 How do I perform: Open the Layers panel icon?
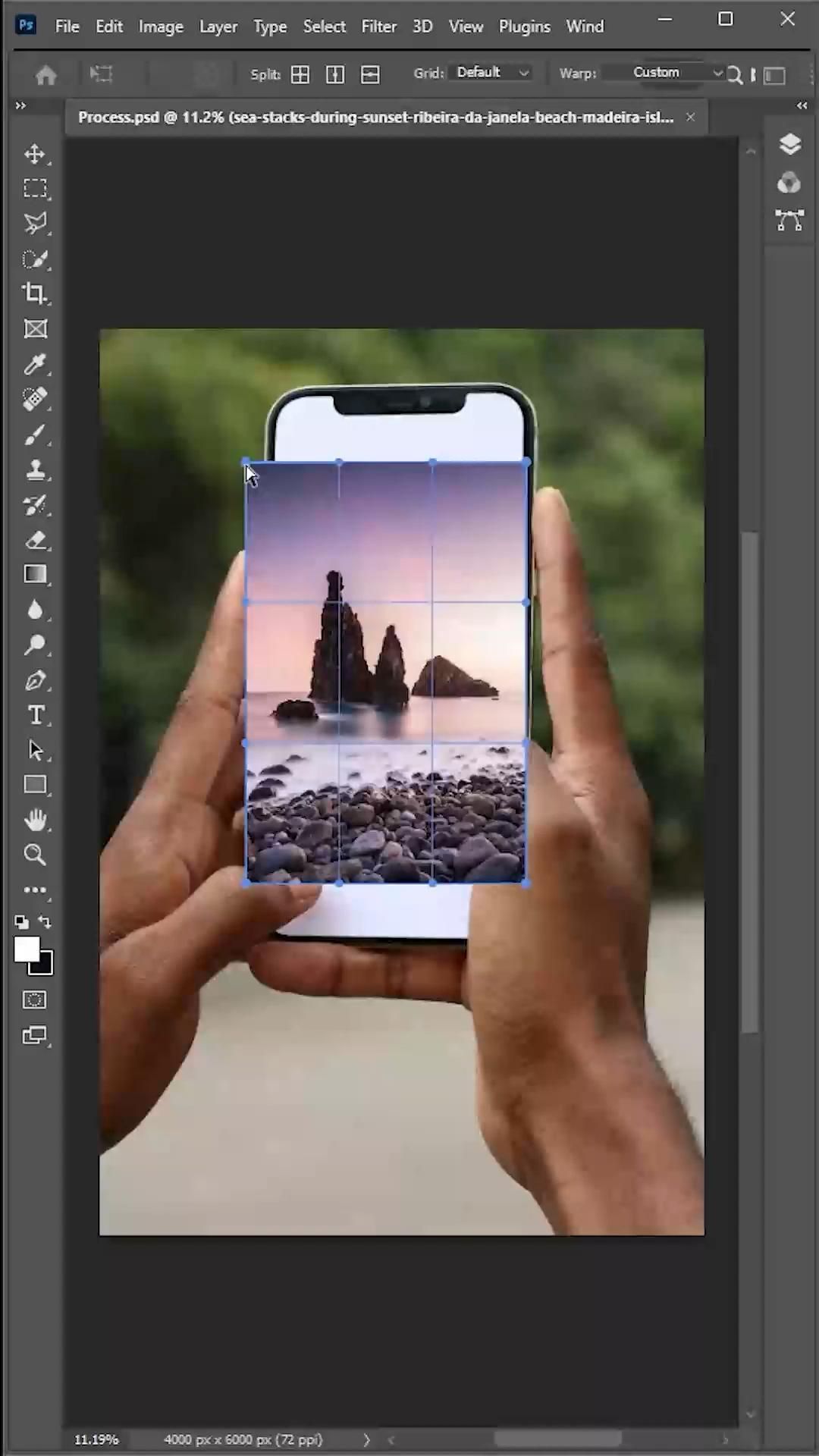pos(789,143)
